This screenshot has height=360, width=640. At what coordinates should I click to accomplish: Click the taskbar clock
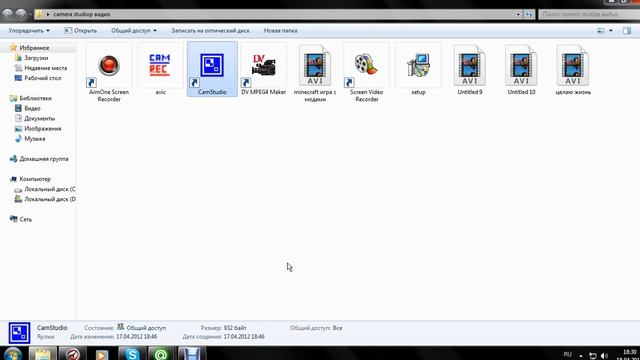[629, 355]
